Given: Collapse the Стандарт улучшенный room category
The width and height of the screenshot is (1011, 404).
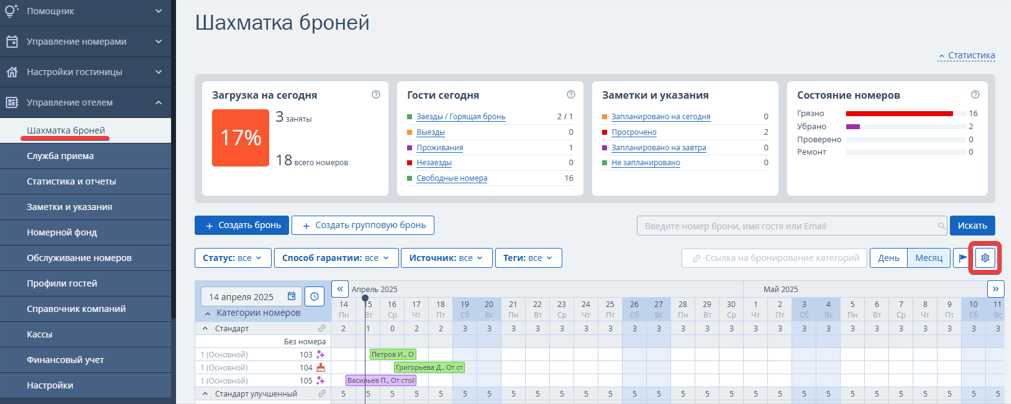Looking at the screenshot, I should tap(205, 394).
